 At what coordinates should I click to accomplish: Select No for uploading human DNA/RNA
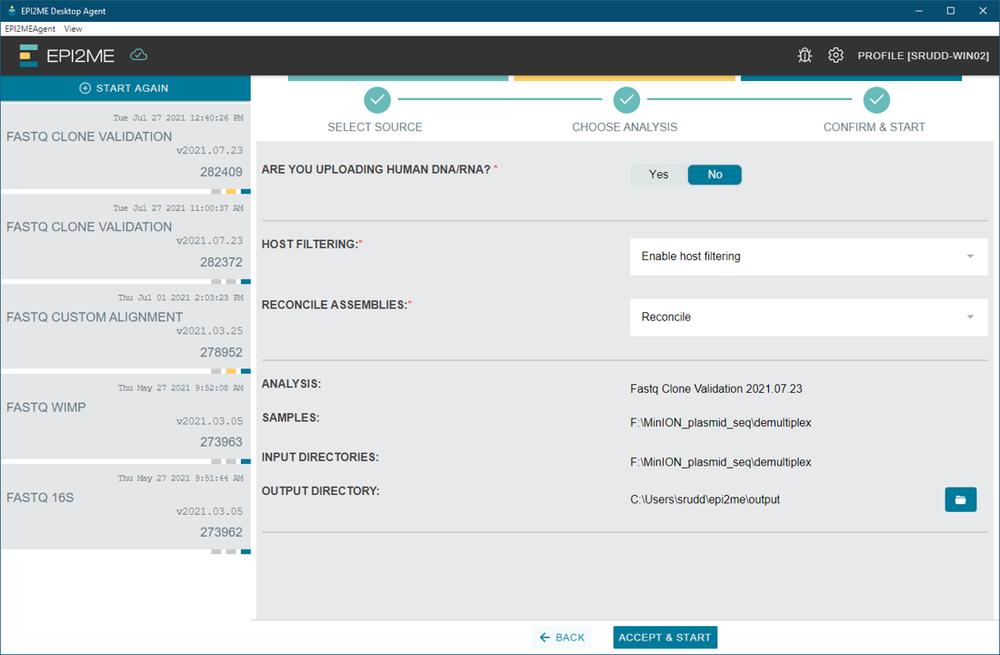pos(714,175)
